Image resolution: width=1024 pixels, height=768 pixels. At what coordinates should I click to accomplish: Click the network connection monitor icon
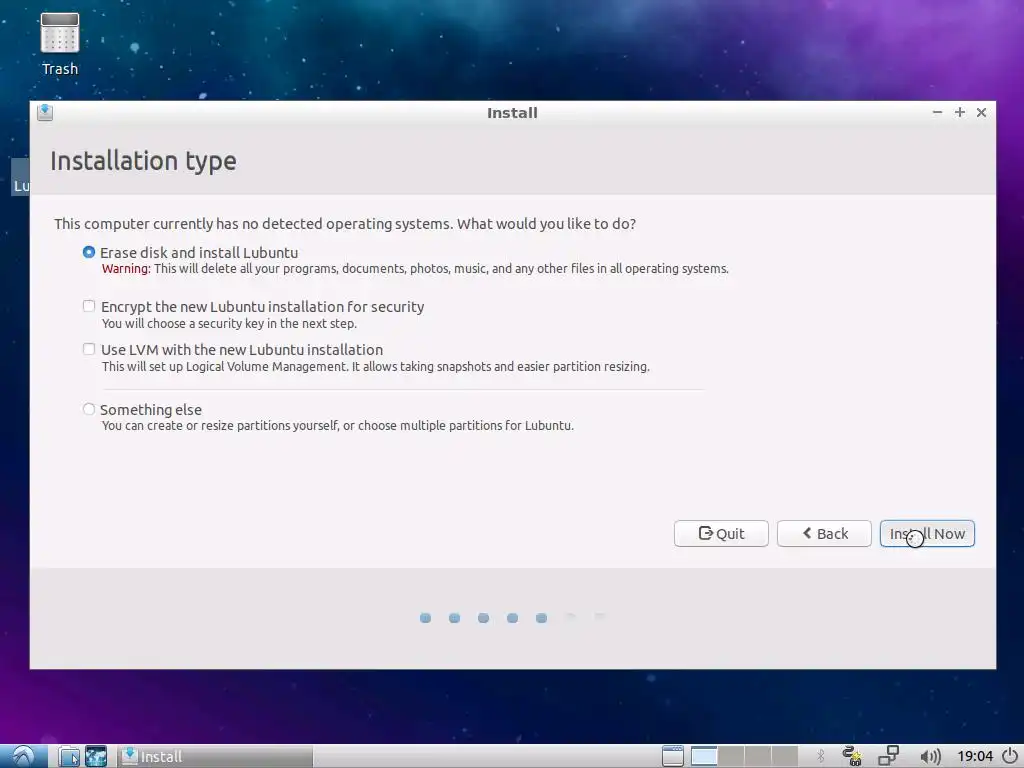pyautogui.click(x=888, y=756)
